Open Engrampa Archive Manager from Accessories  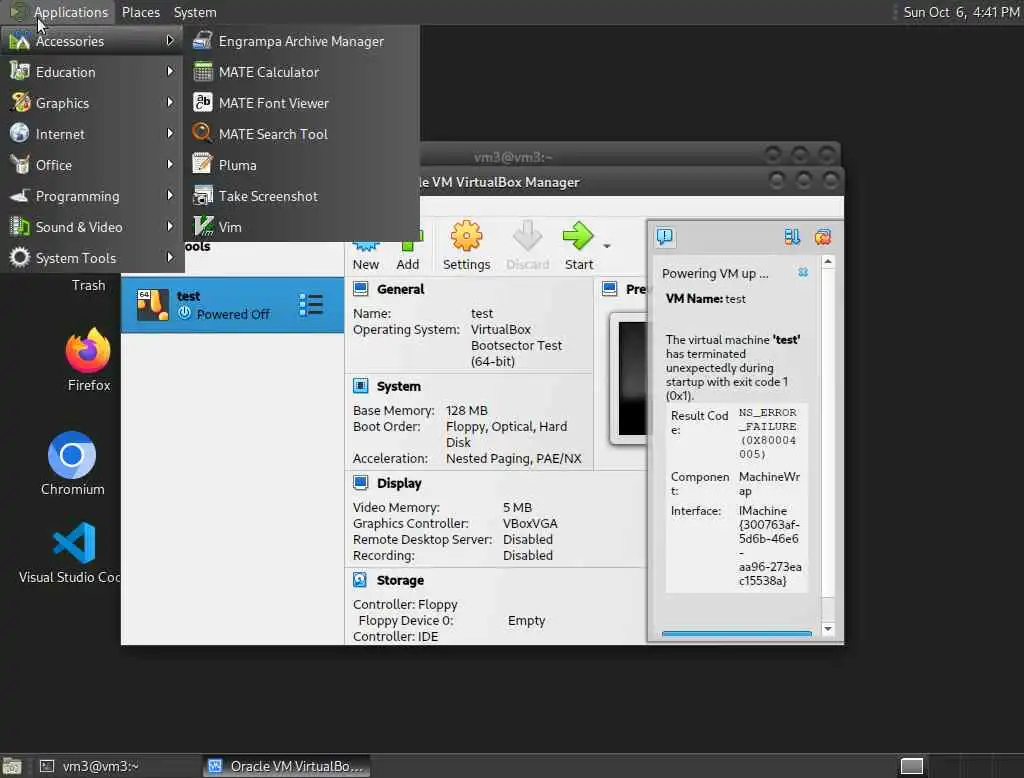click(x=301, y=41)
